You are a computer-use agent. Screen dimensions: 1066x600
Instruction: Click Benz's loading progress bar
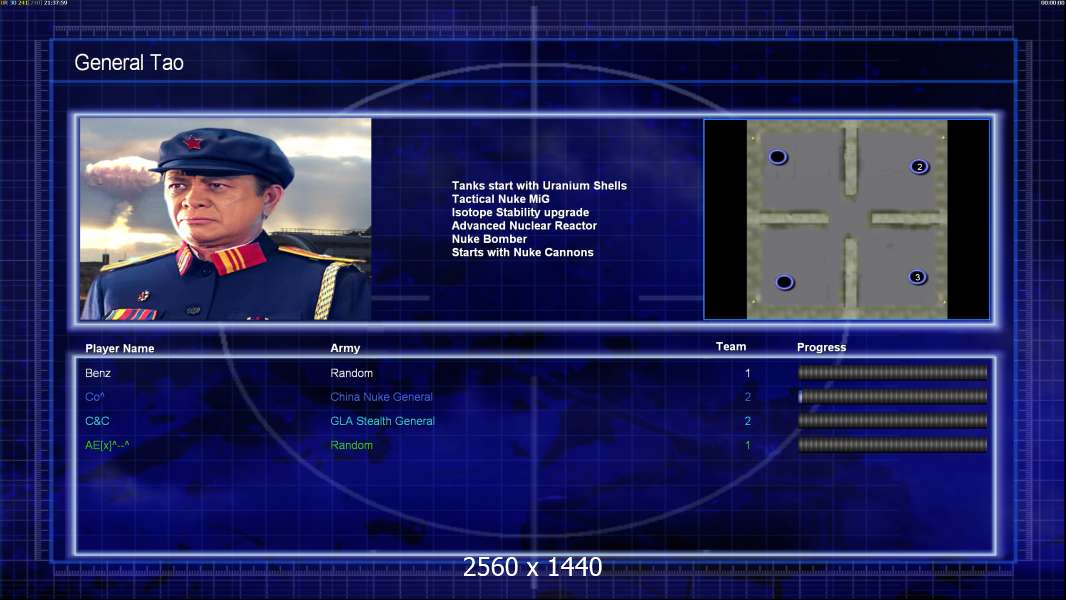point(893,372)
